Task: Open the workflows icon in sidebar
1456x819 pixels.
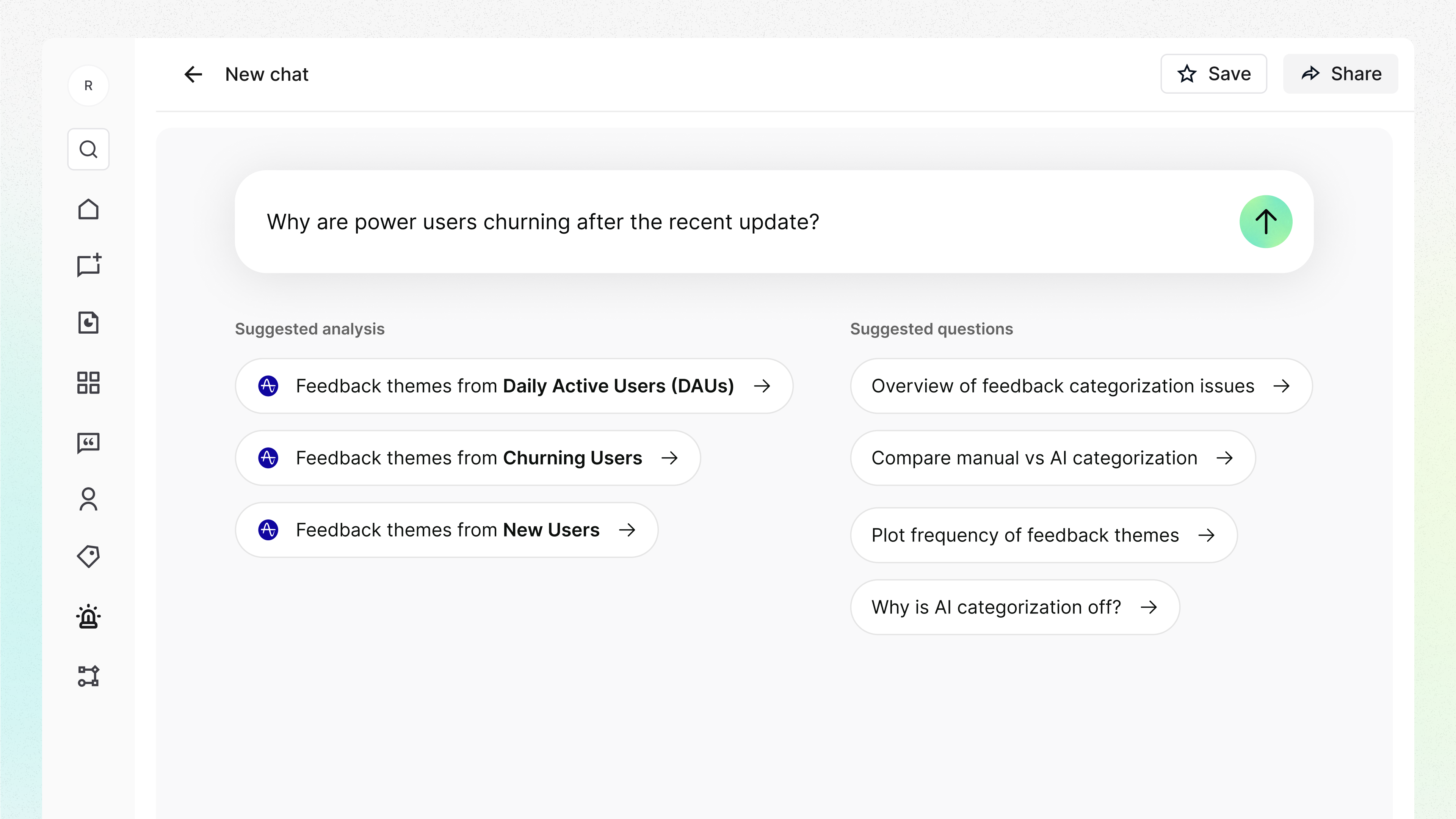Action: point(88,676)
